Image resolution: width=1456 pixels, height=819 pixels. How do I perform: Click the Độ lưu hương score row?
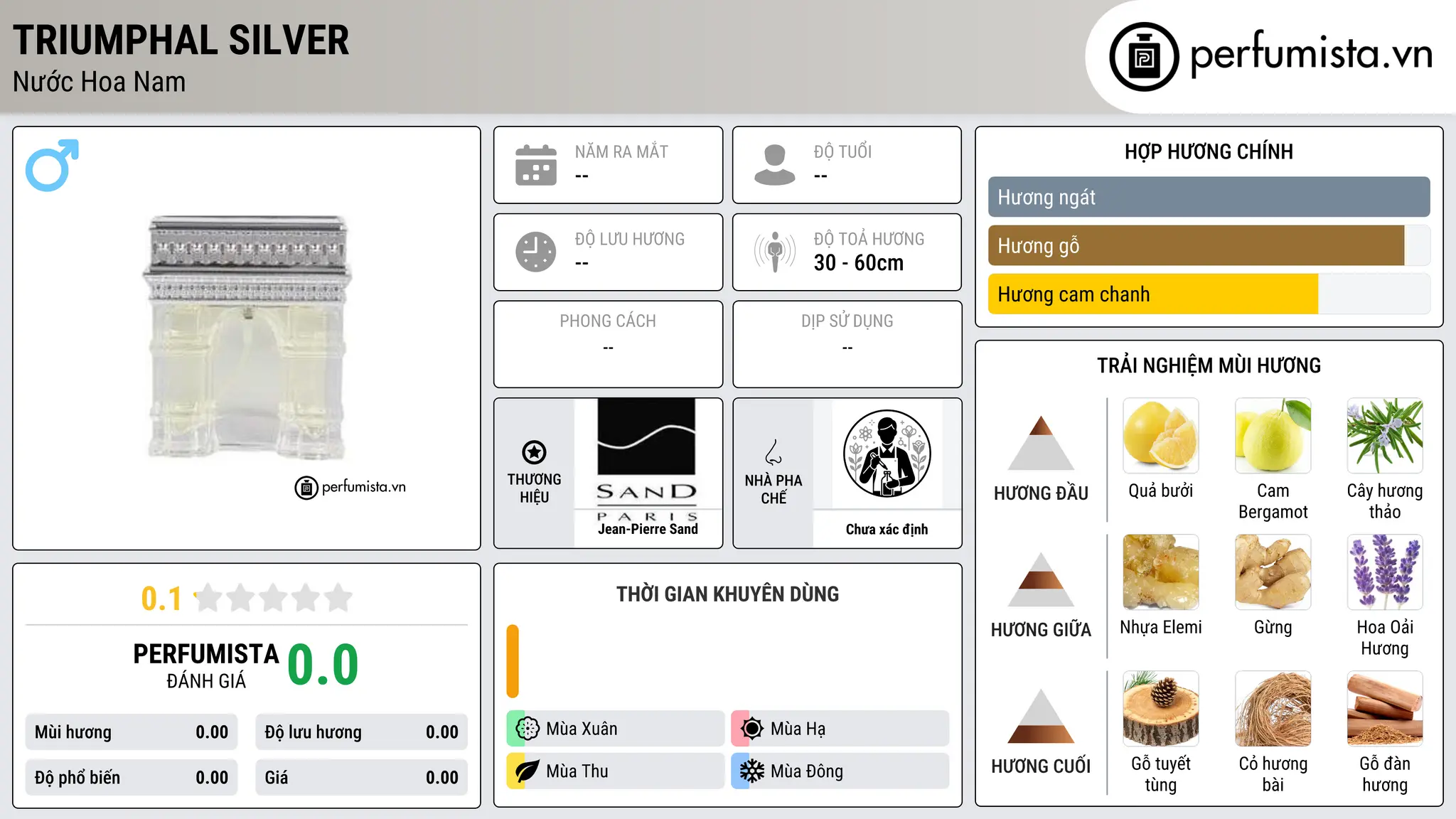(x=361, y=732)
